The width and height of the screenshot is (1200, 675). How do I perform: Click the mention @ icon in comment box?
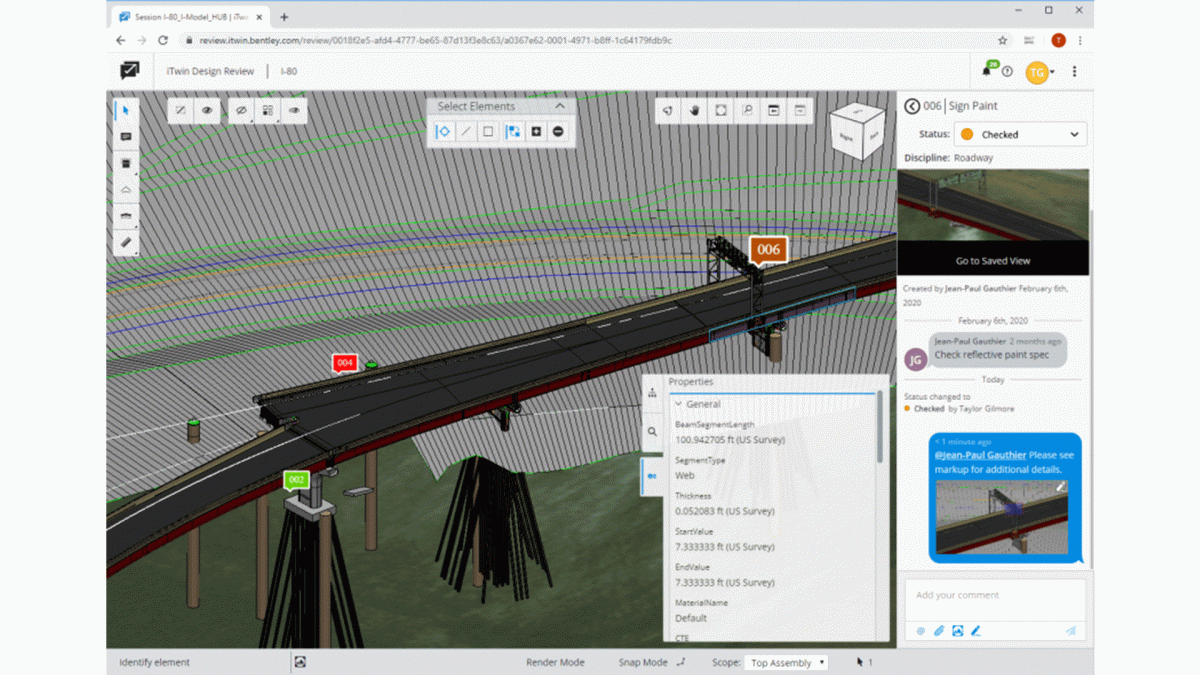[x=920, y=631]
